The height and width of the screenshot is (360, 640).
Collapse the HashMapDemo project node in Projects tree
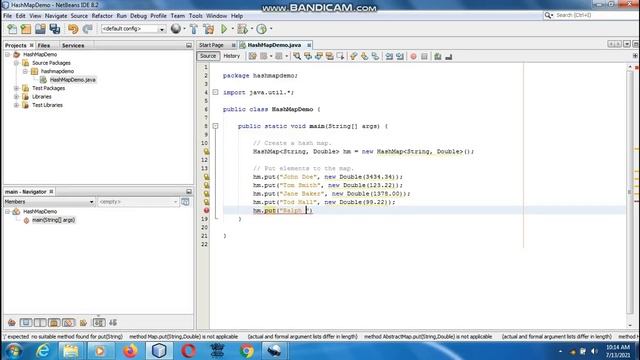[8, 54]
